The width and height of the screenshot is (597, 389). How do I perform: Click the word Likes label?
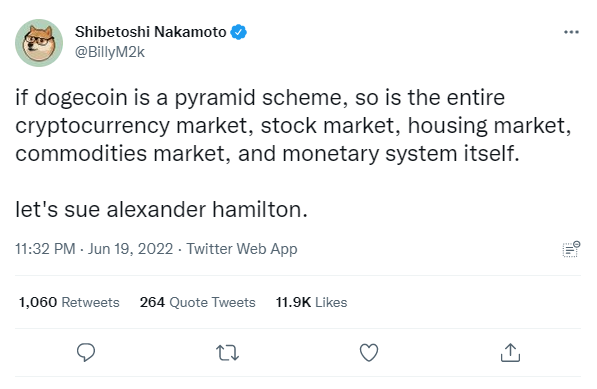[331, 302]
